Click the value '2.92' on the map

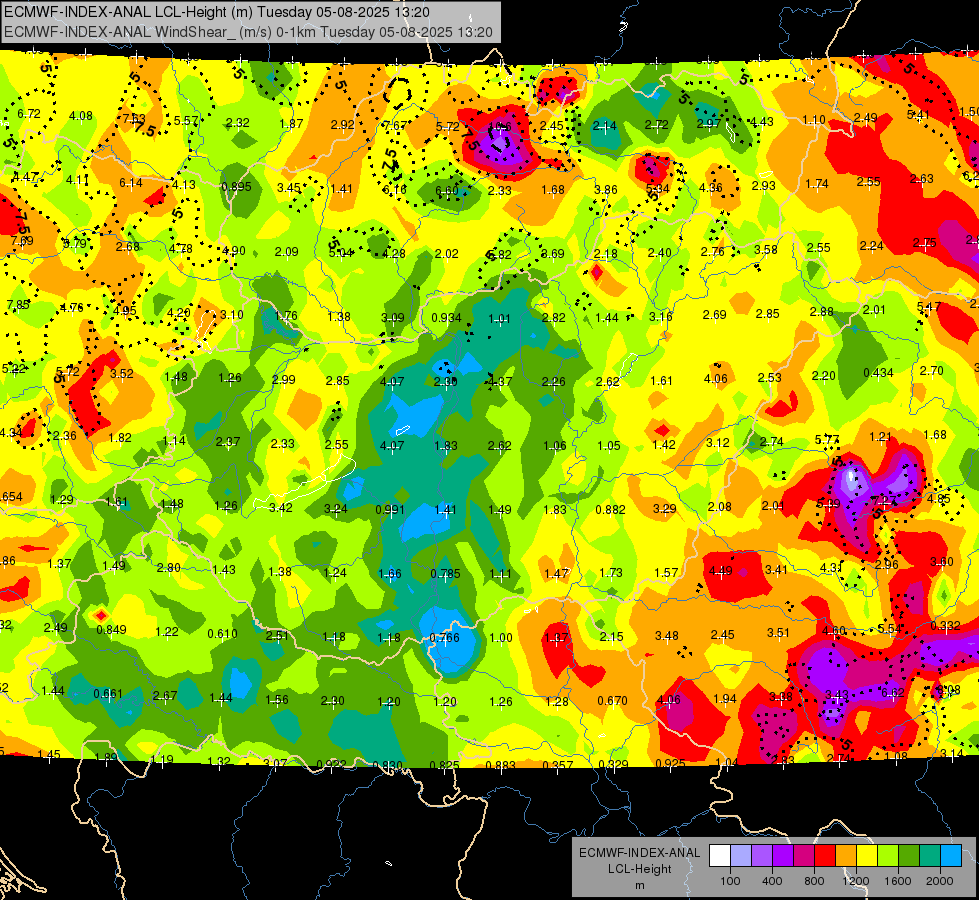click(343, 124)
